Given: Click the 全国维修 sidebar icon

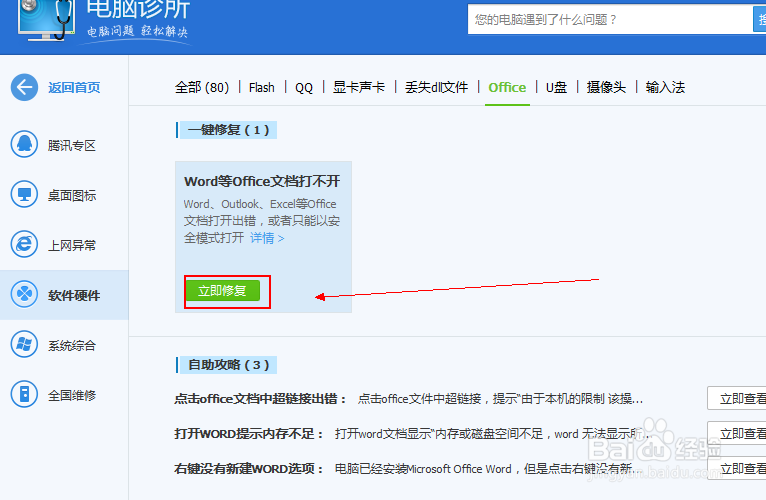Looking at the screenshot, I should tap(24, 394).
